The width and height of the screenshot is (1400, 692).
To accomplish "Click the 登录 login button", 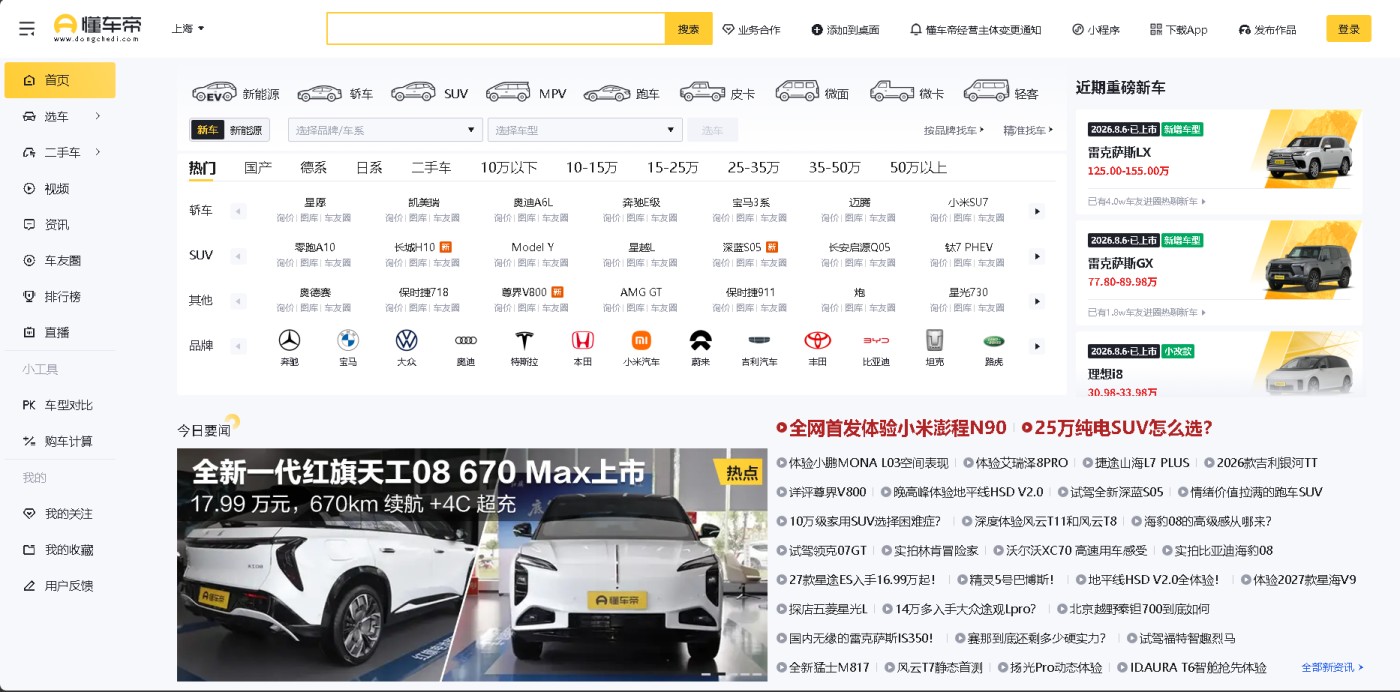I will tap(1349, 29).
